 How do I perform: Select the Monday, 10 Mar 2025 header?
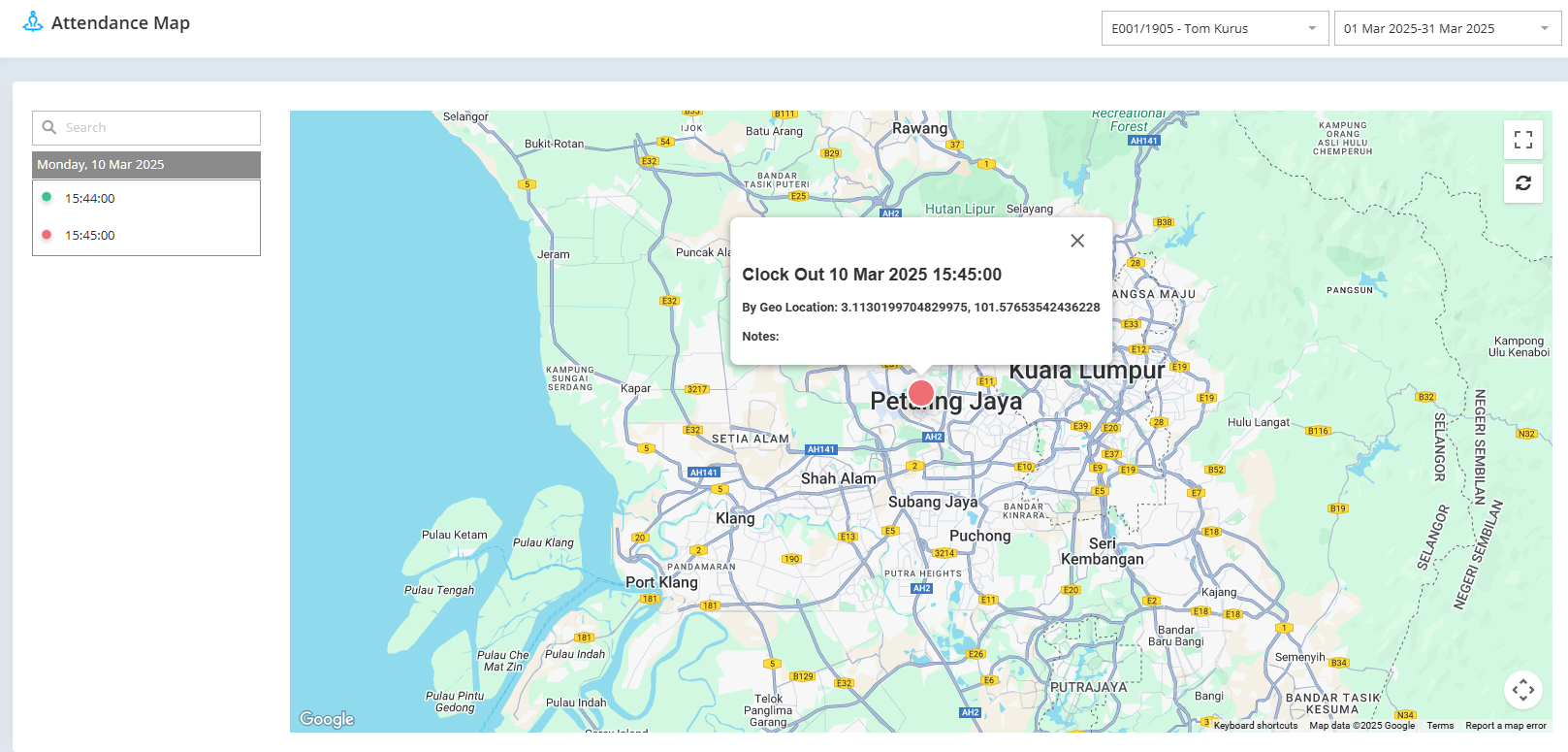pyautogui.click(x=146, y=164)
